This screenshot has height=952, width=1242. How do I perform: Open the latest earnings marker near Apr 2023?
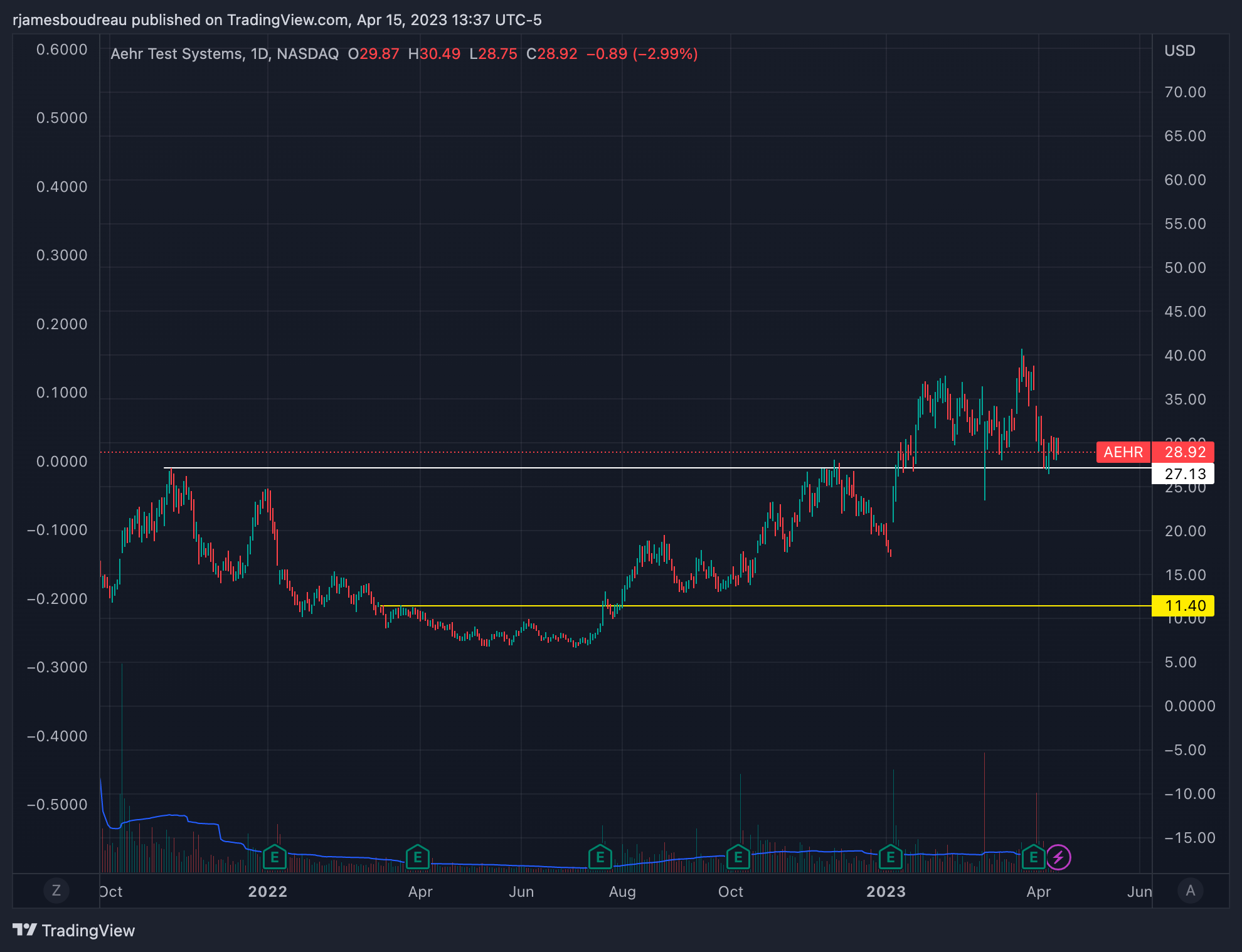1033,857
